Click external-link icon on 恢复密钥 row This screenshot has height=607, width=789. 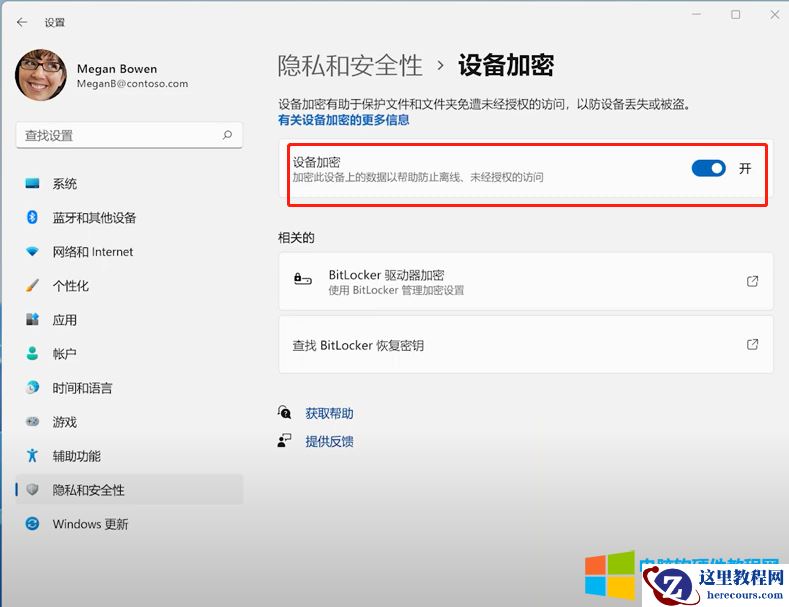752,344
